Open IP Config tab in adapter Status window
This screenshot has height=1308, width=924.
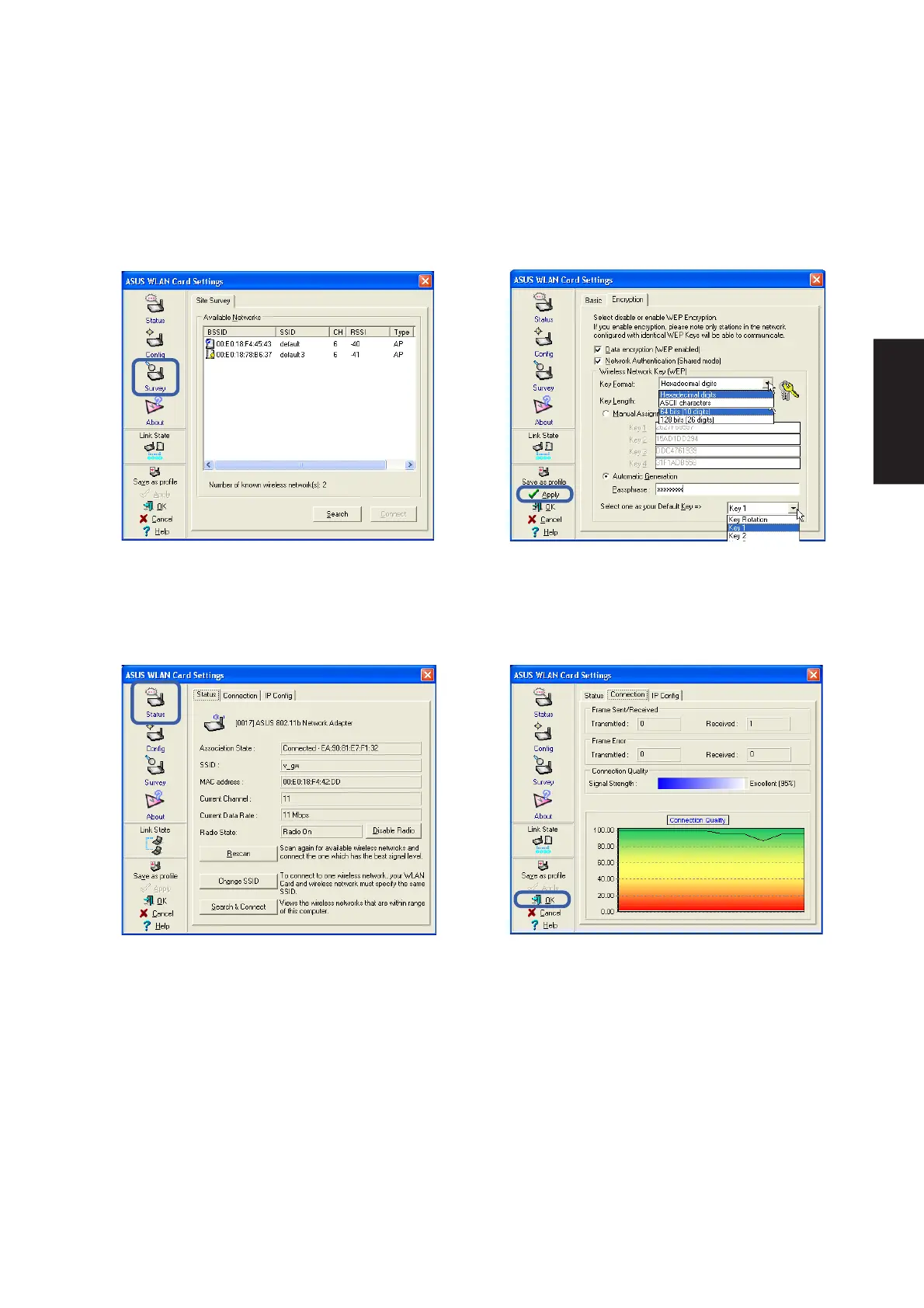pyautogui.click(x=278, y=696)
